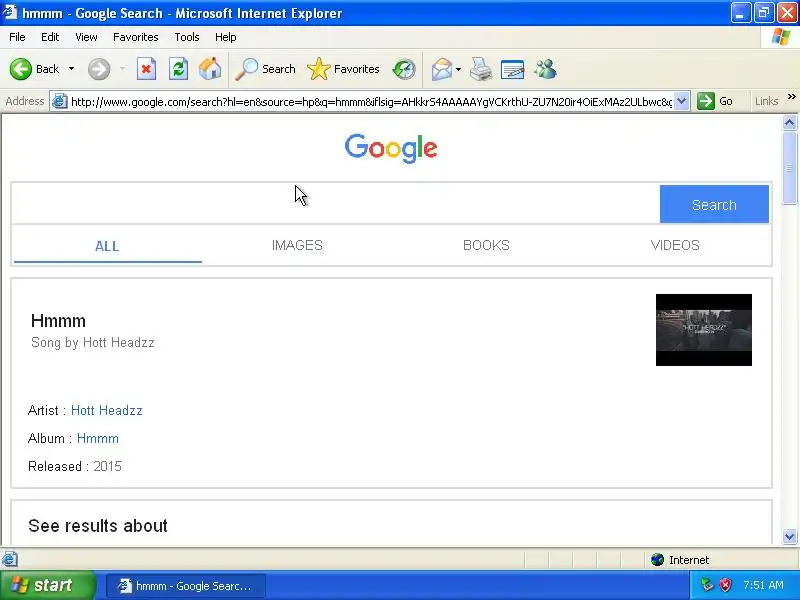Follow the Hmmm album link
800x600 pixels.
click(97, 439)
